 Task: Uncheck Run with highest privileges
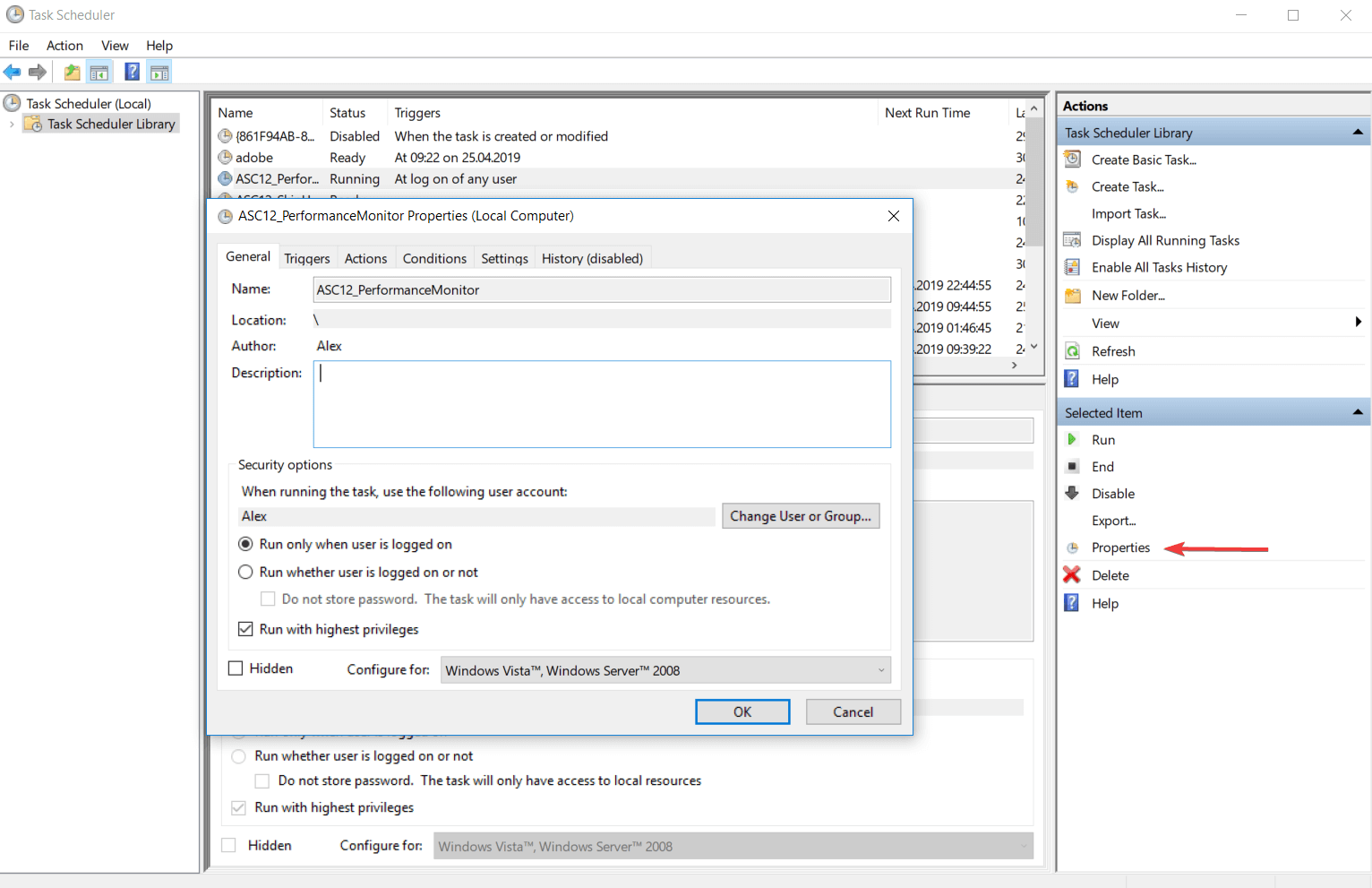(245, 629)
